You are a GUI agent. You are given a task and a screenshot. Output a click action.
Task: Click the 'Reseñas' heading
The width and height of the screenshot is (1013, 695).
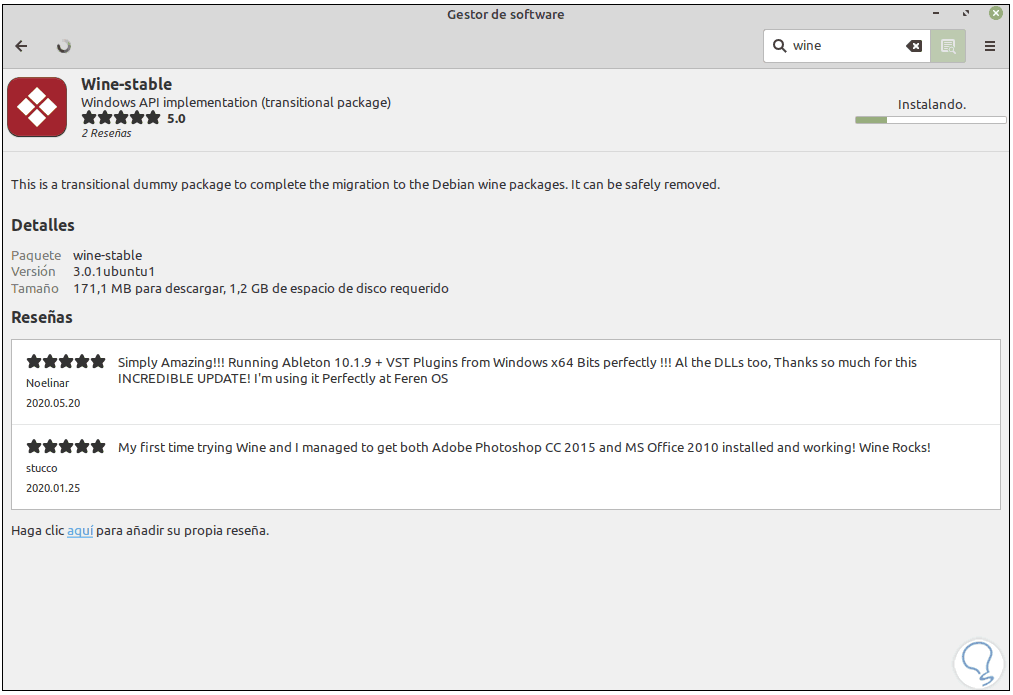pos(42,317)
